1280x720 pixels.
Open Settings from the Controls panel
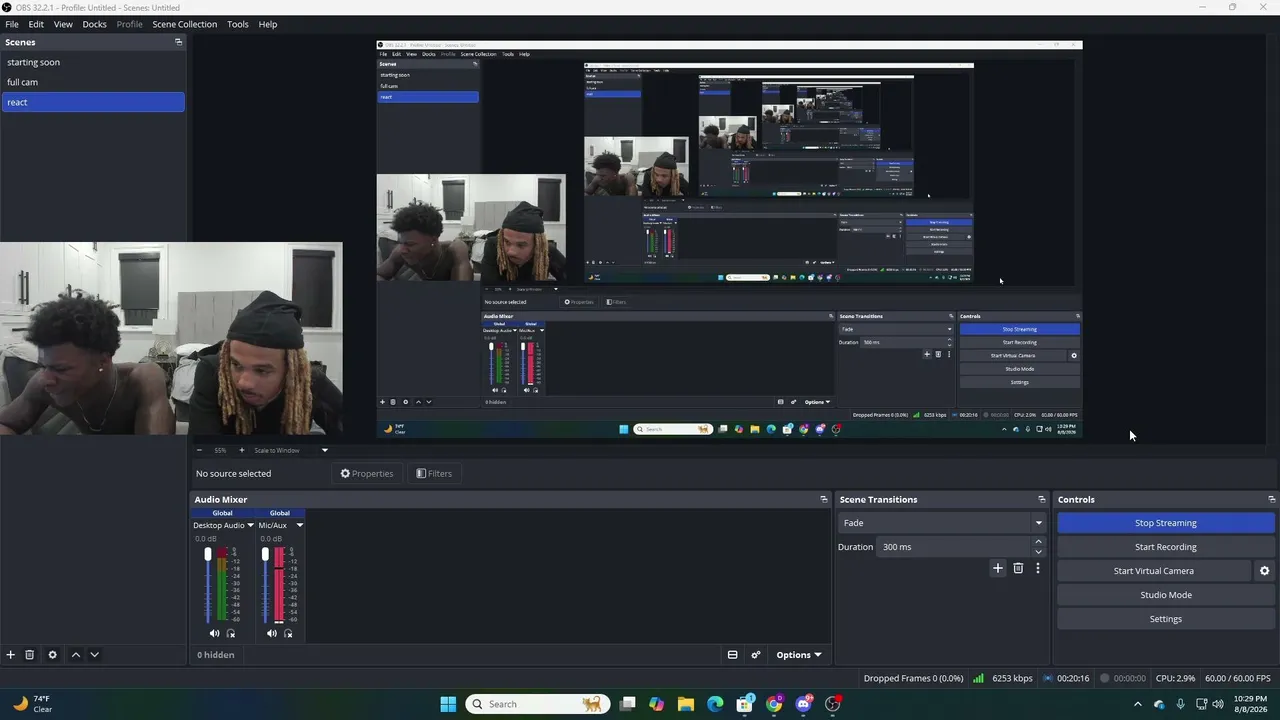(x=1166, y=619)
